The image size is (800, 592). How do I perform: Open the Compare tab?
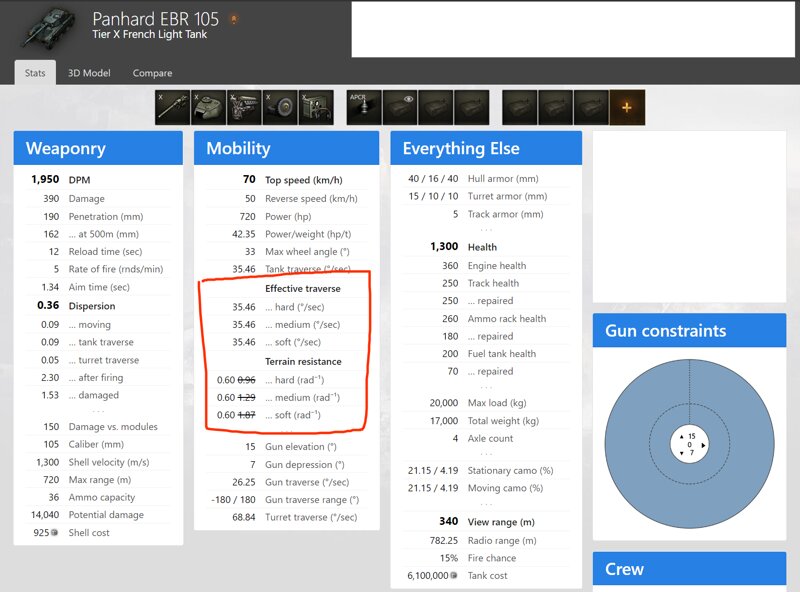pos(152,73)
